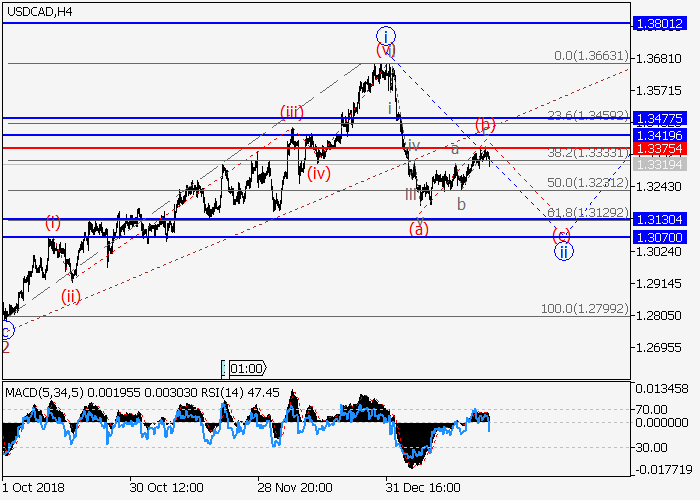This screenshot has height=500, width=700.
Task: Click the red (ii) wave label
Action: [71, 295]
